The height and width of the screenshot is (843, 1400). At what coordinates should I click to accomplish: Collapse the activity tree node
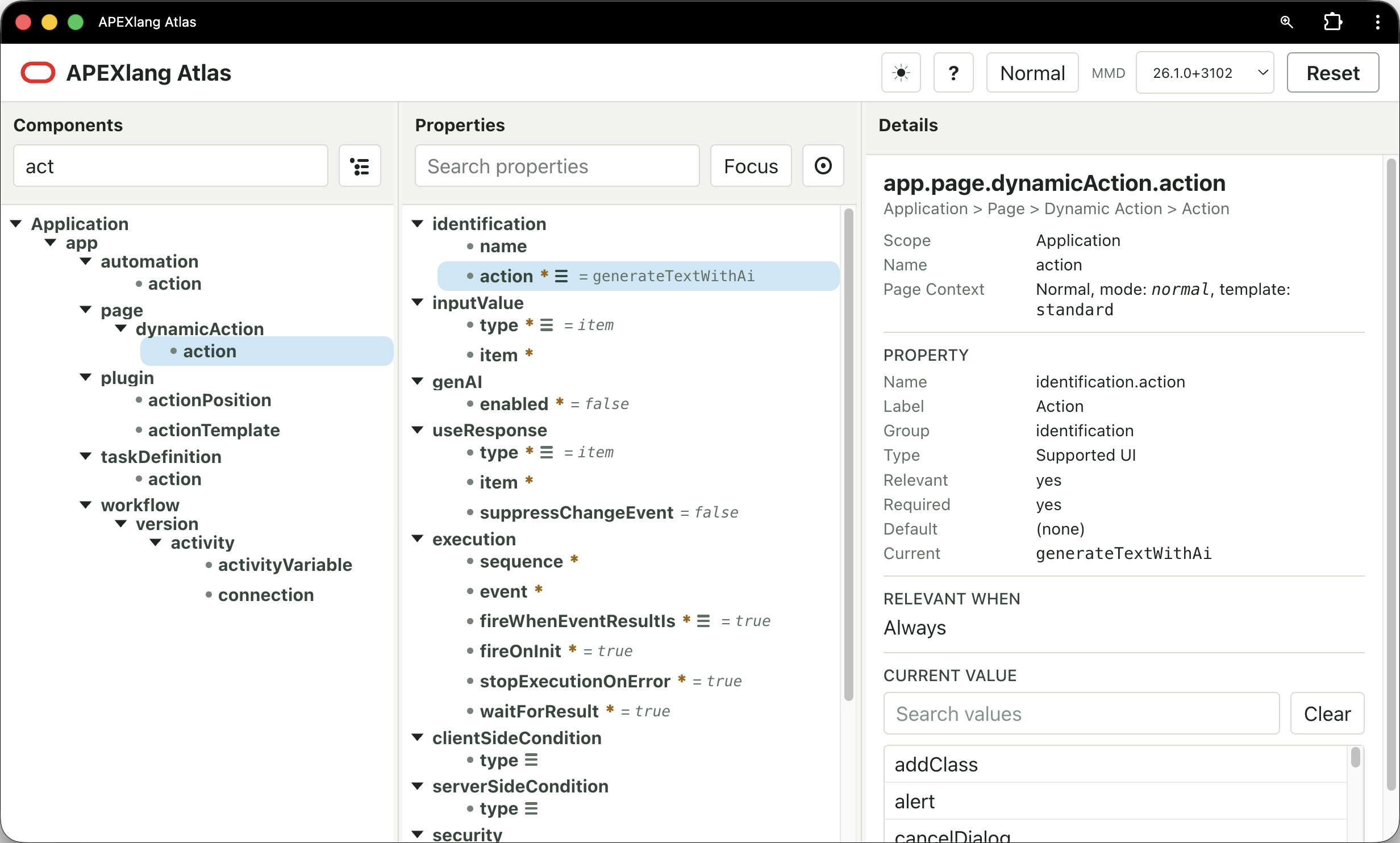[x=156, y=542]
